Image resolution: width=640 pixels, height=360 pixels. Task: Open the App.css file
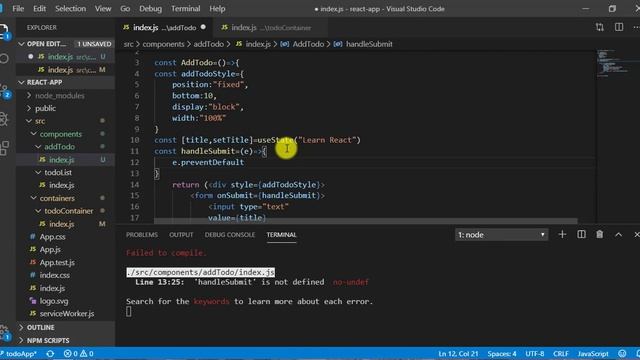click(x=52, y=237)
